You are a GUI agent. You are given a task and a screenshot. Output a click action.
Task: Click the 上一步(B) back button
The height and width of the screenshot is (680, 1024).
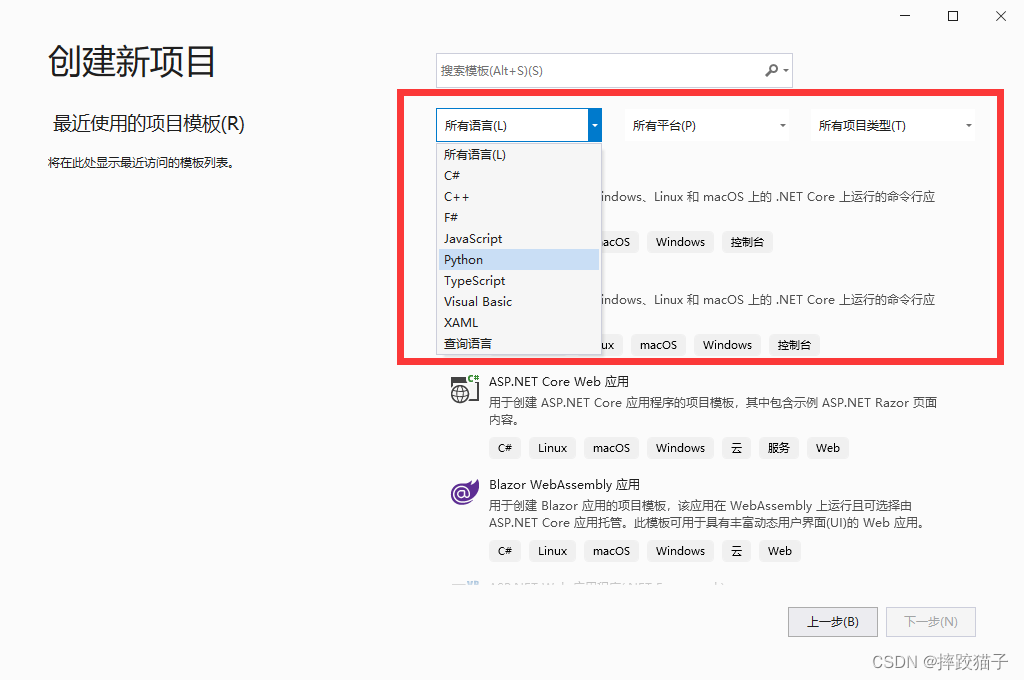(833, 621)
